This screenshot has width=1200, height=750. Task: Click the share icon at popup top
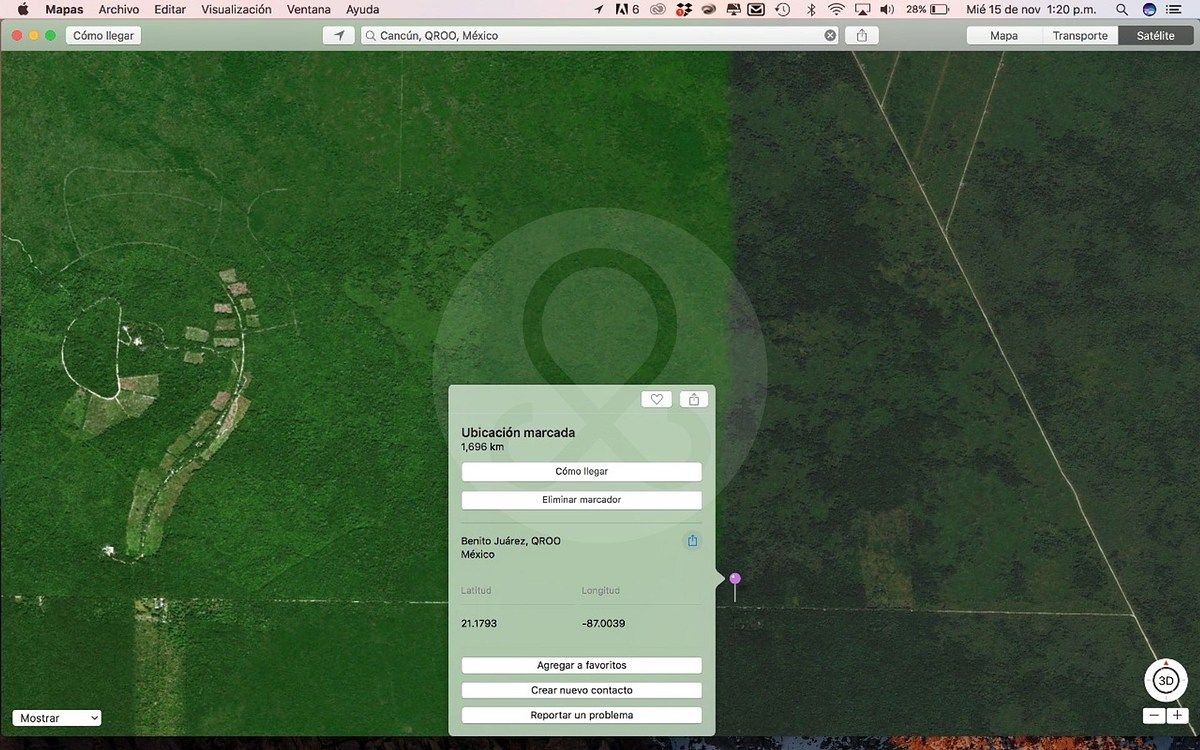(693, 399)
